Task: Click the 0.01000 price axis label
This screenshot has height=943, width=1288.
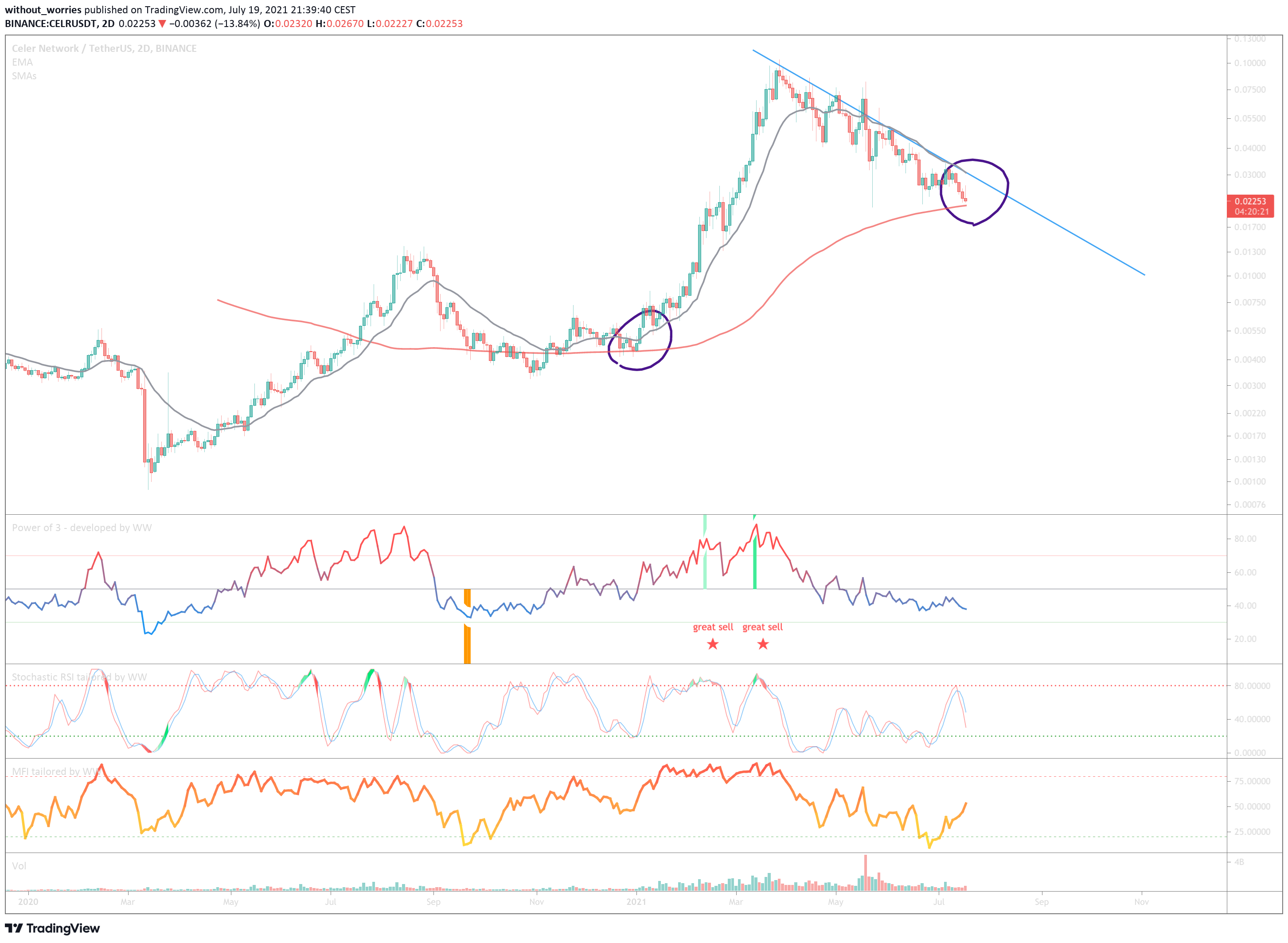Action: [x=1250, y=276]
